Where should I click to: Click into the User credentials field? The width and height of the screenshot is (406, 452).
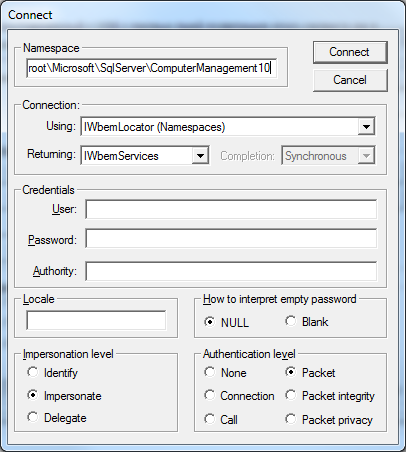[231, 209]
